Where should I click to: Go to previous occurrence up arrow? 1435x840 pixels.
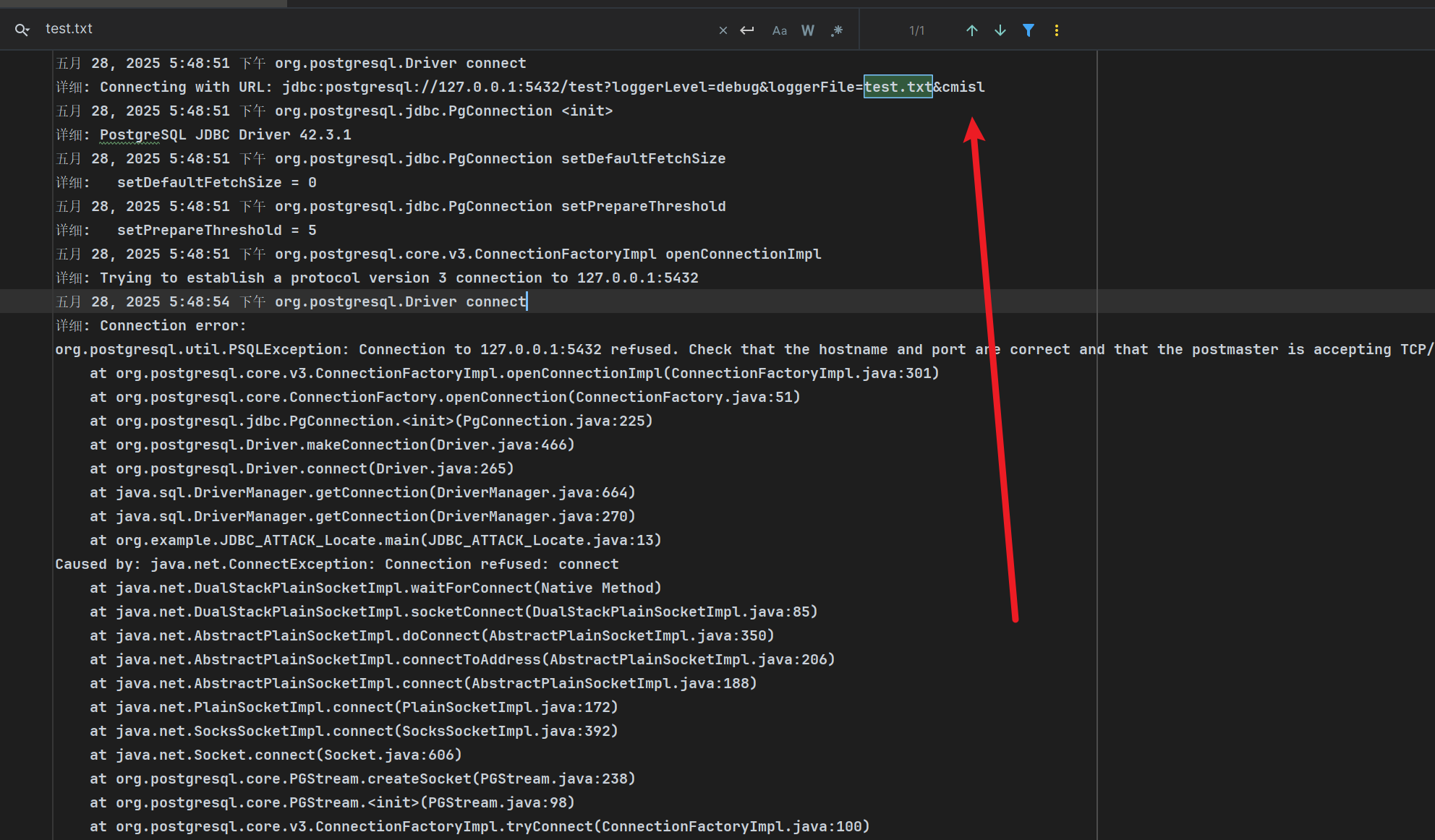tap(971, 30)
